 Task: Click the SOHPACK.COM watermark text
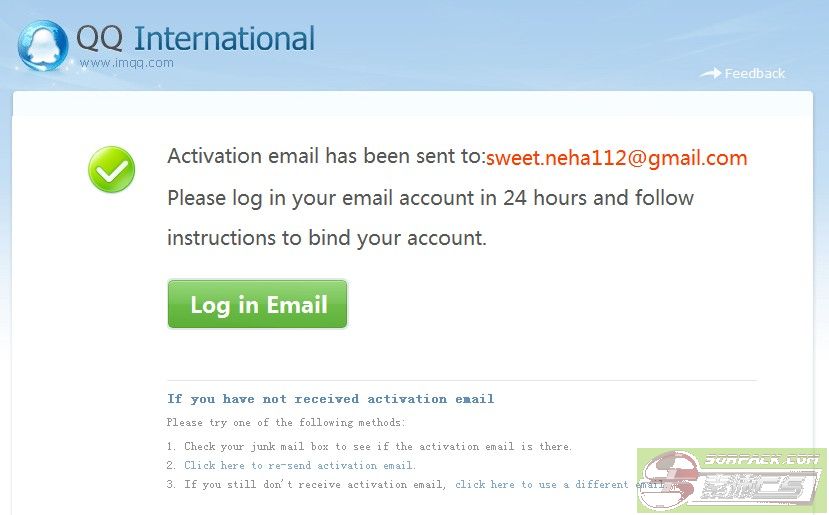(762, 461)
